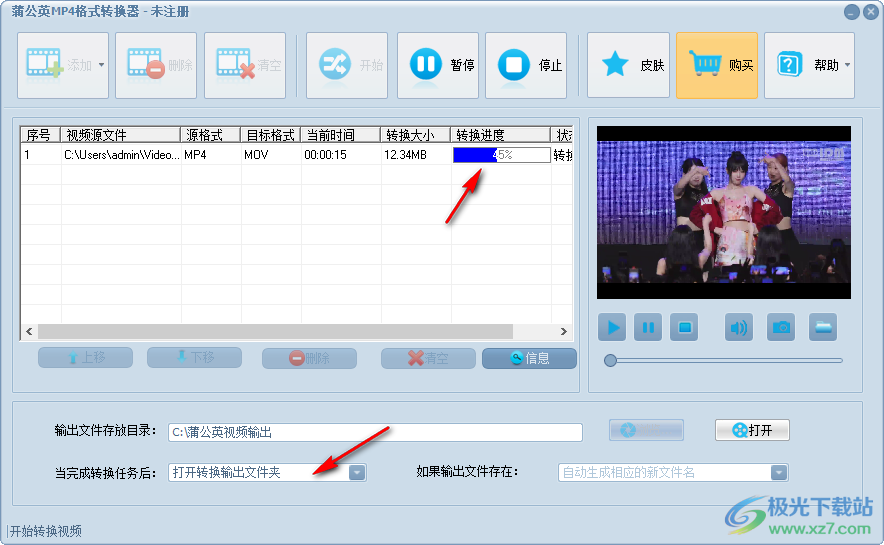Click the 删除 toolbar button with film icon
The height and width of the screenshot is (545, 884).
[156, 65]
